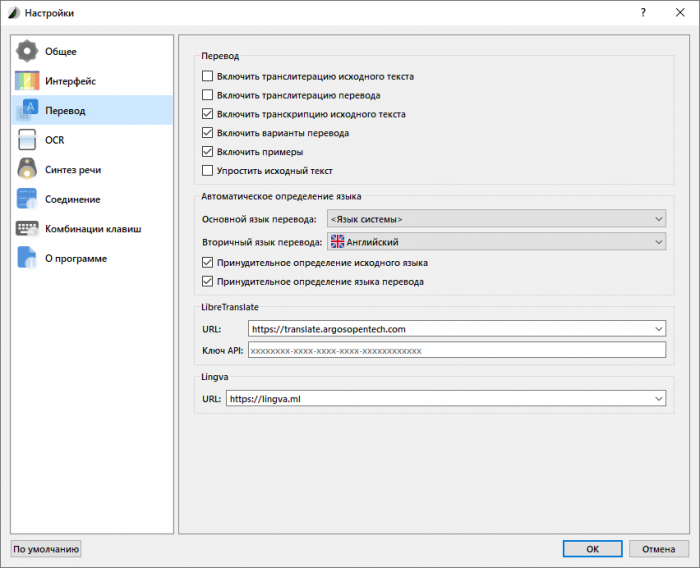
Task: Click the keyboard icon for Комбинации клавиш
Action: pos(28,229)
